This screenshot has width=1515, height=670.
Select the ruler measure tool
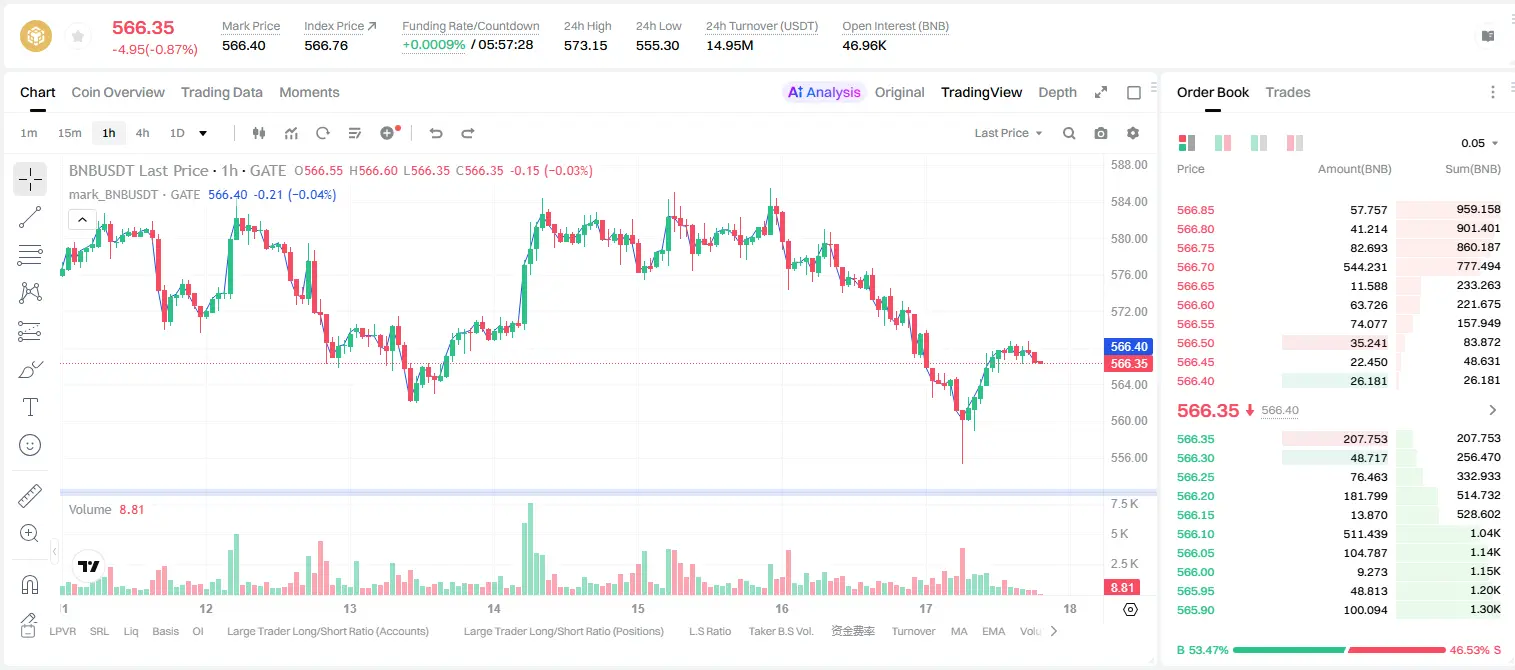pyautogui.click(x=30, y=496)
